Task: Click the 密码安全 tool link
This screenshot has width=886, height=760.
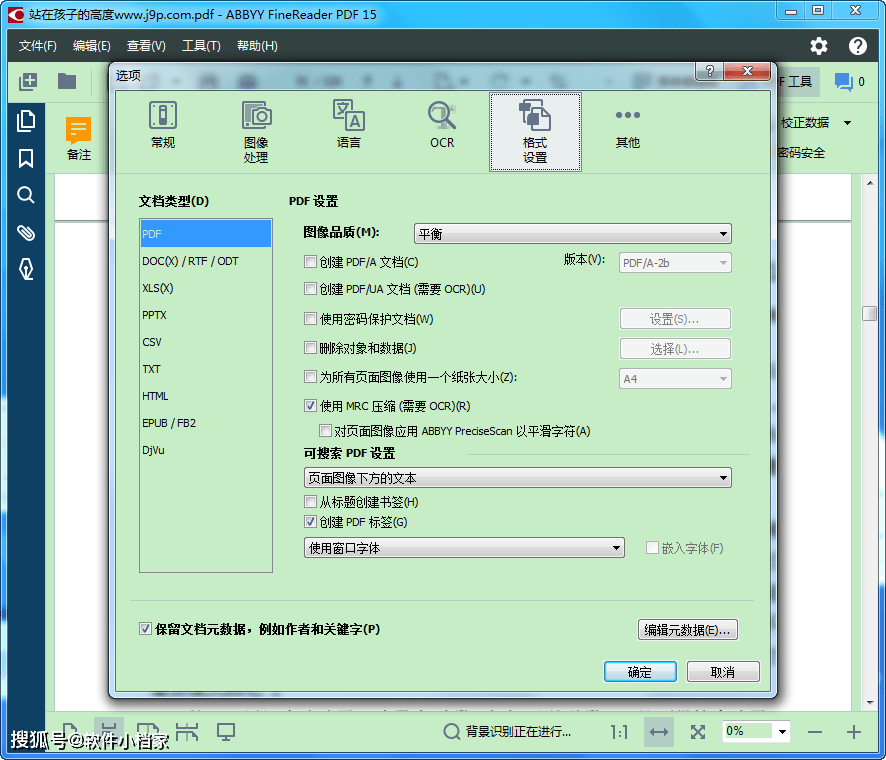Action: pos(801,153)
